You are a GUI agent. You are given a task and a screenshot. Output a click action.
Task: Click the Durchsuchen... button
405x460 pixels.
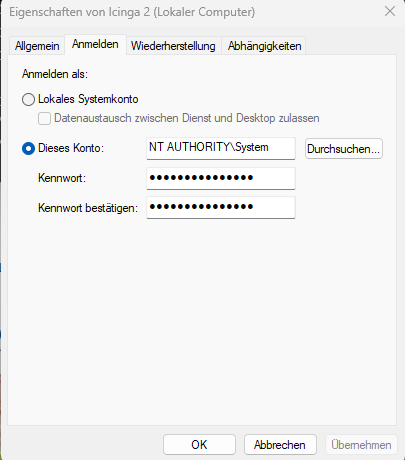[x=344, y=149]
